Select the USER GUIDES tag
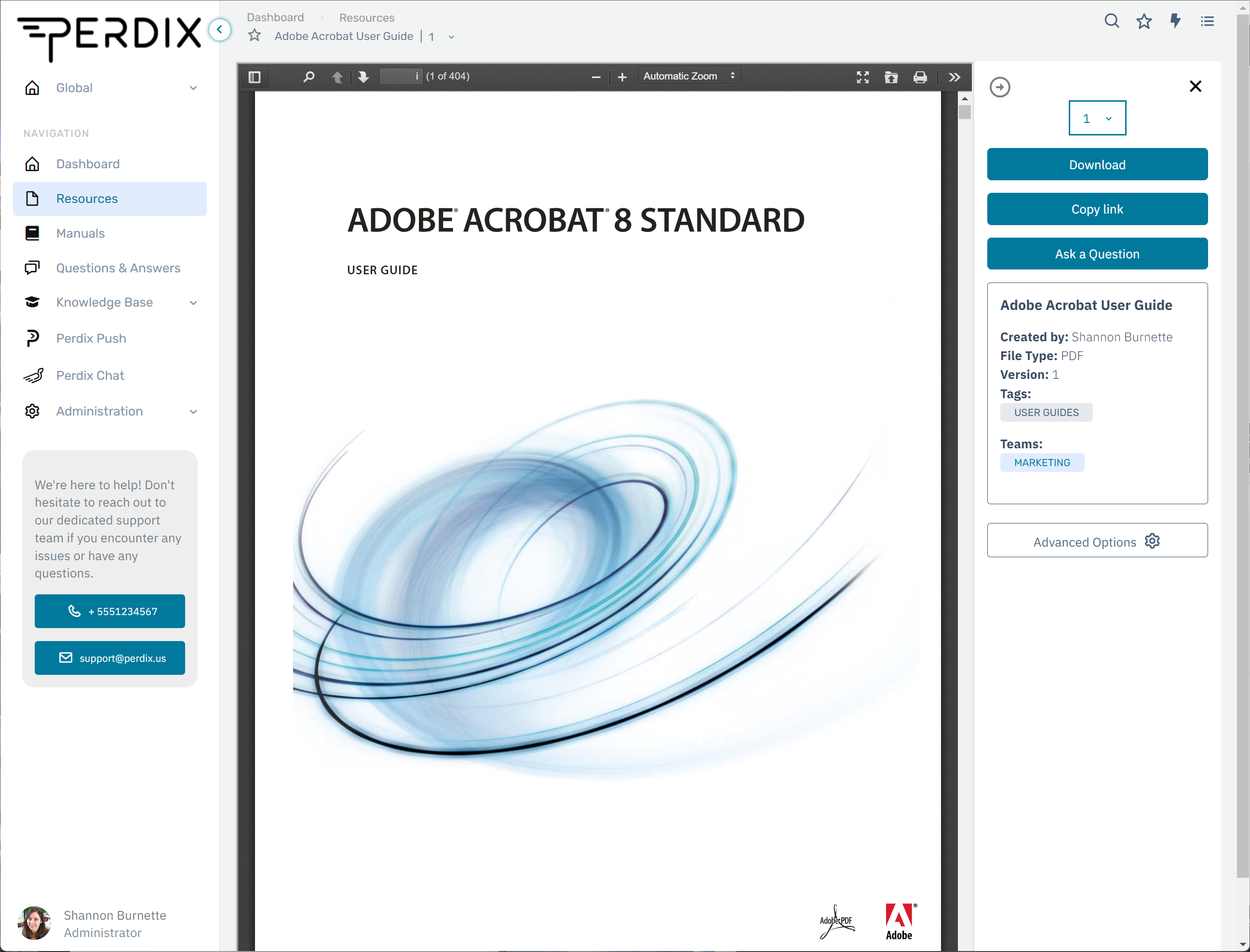Image resolution: width=1250 pixels, height=952 pixels. 1046,413
